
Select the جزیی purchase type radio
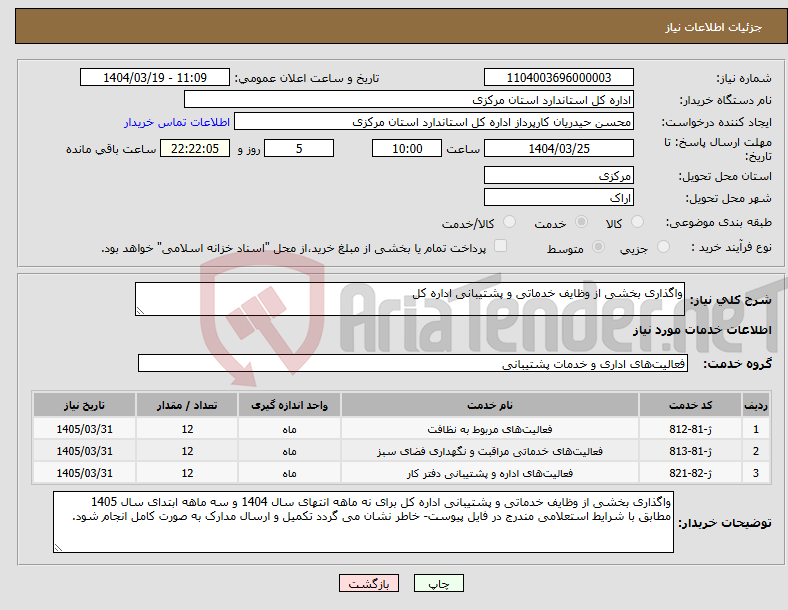[663, 246]
